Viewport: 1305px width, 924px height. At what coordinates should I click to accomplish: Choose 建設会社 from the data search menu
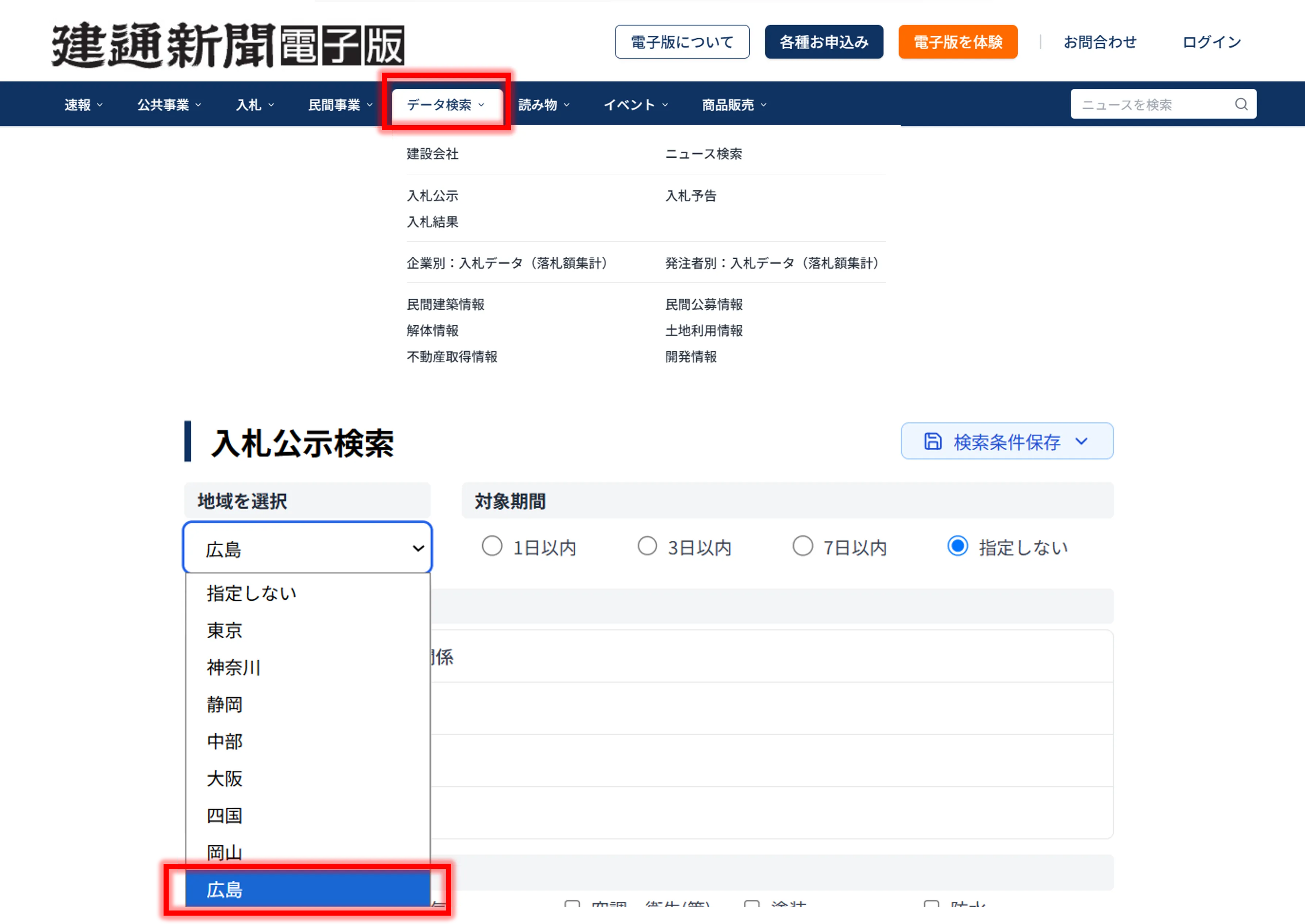tap(433, 154)
